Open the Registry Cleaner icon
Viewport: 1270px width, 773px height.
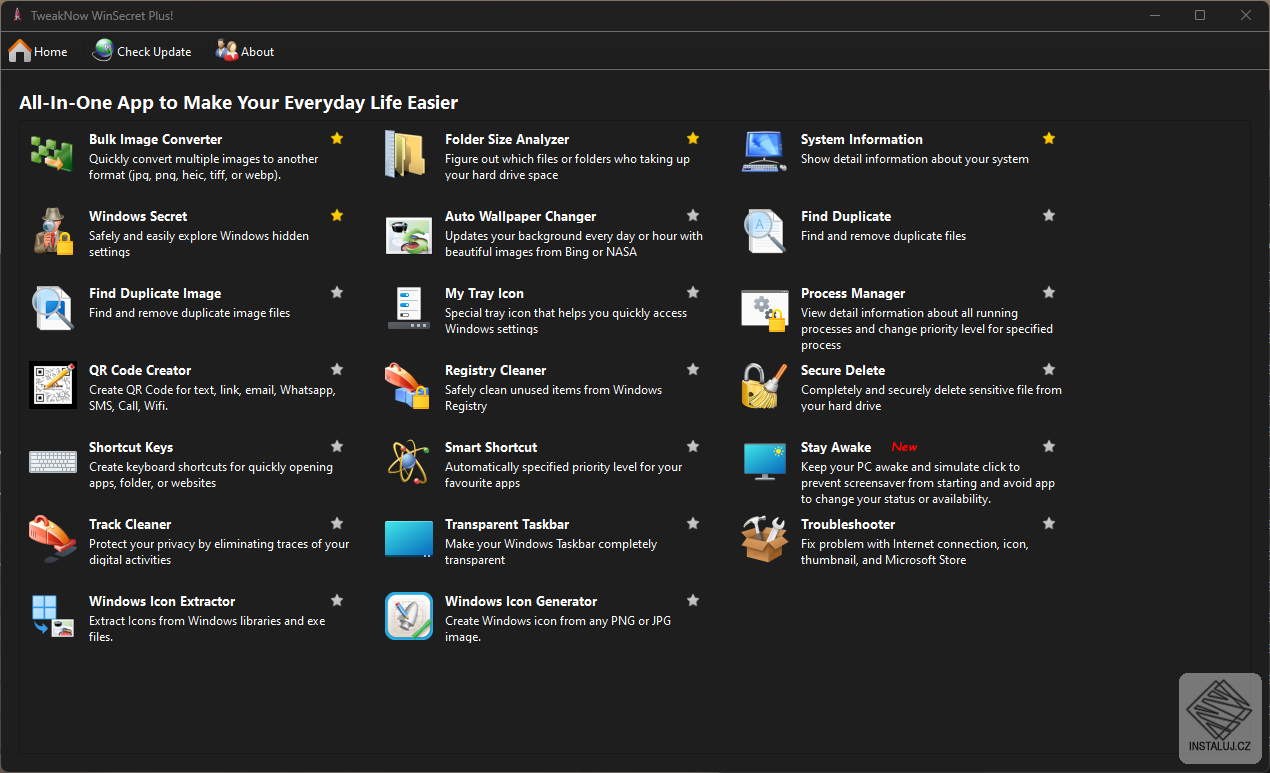click(x=407, y=386)
